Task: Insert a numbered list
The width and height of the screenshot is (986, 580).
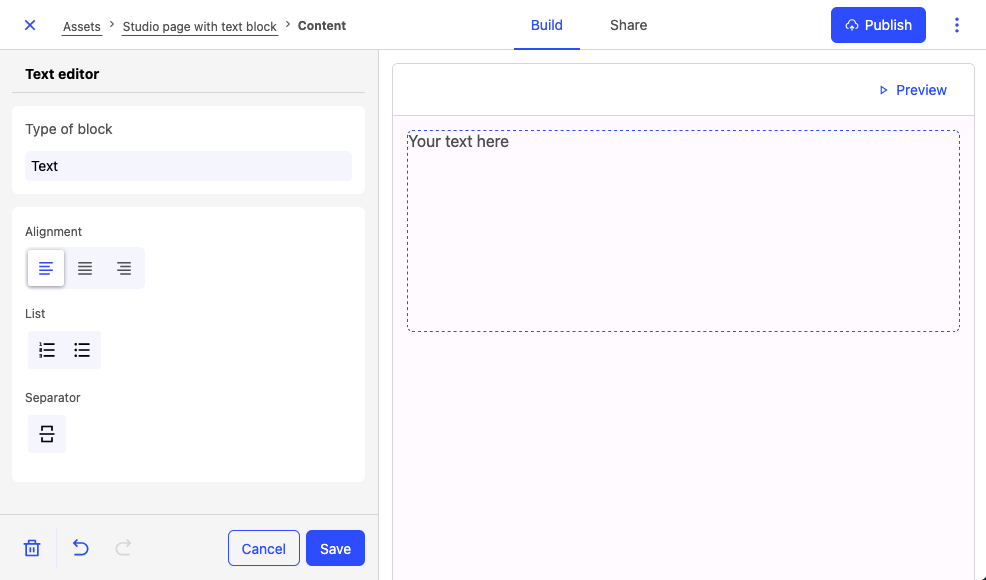Action: [x=47, y=350]
